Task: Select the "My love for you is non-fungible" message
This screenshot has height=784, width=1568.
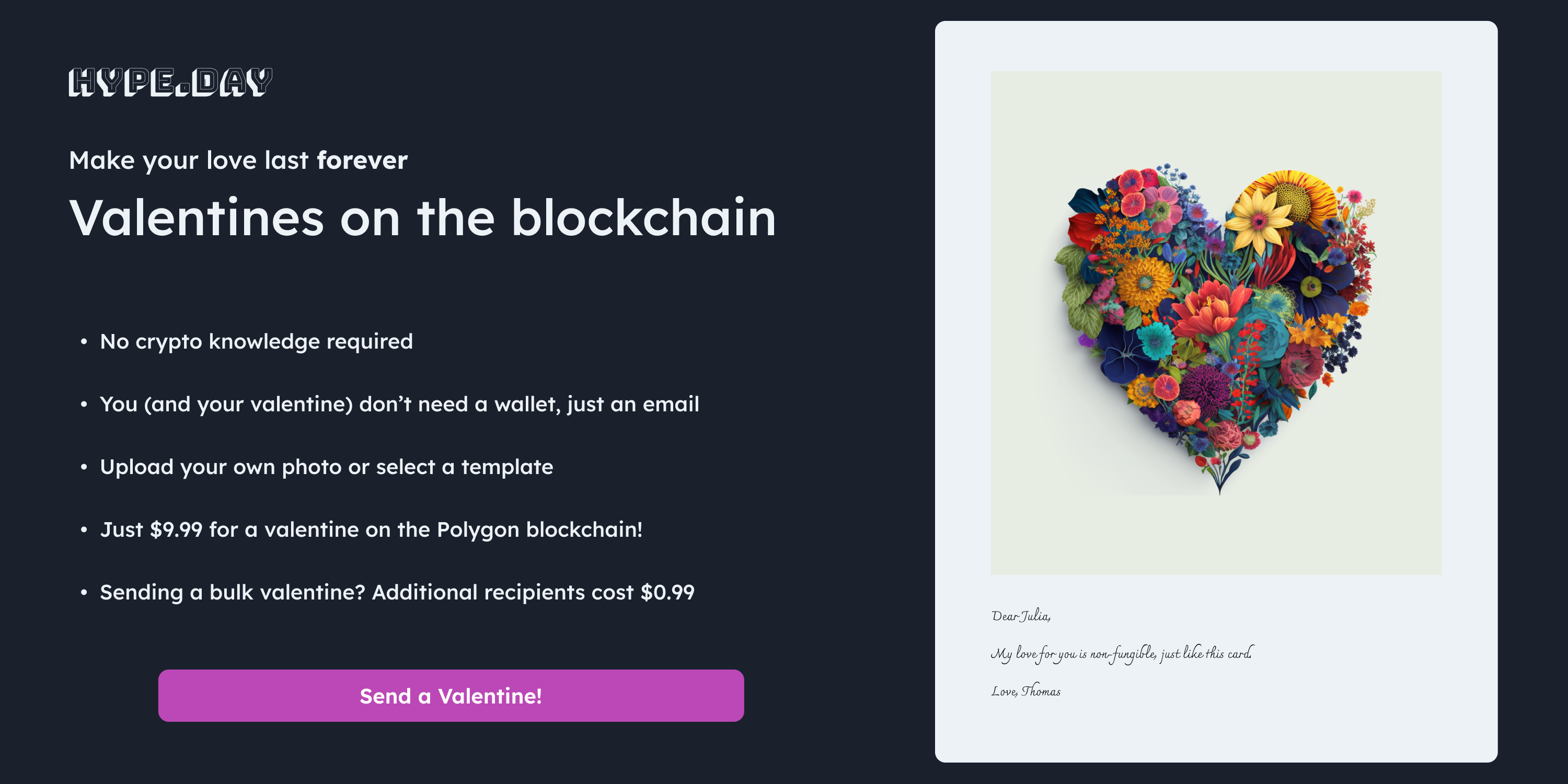Action: (1121, 654)
